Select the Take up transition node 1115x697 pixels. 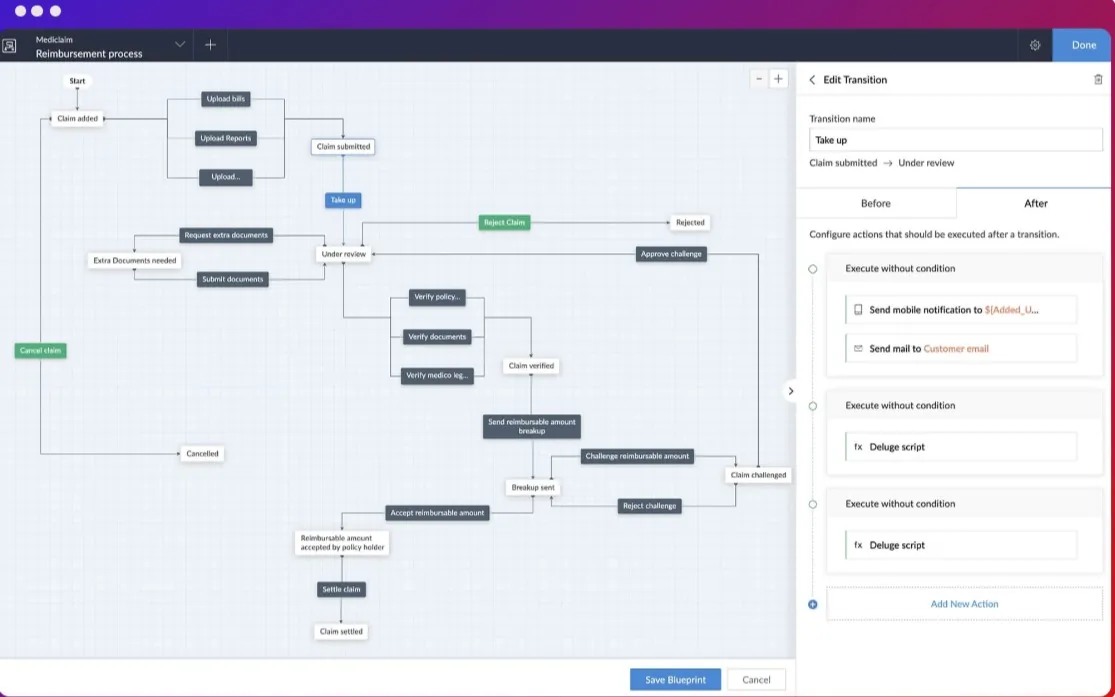coord(343,201)
